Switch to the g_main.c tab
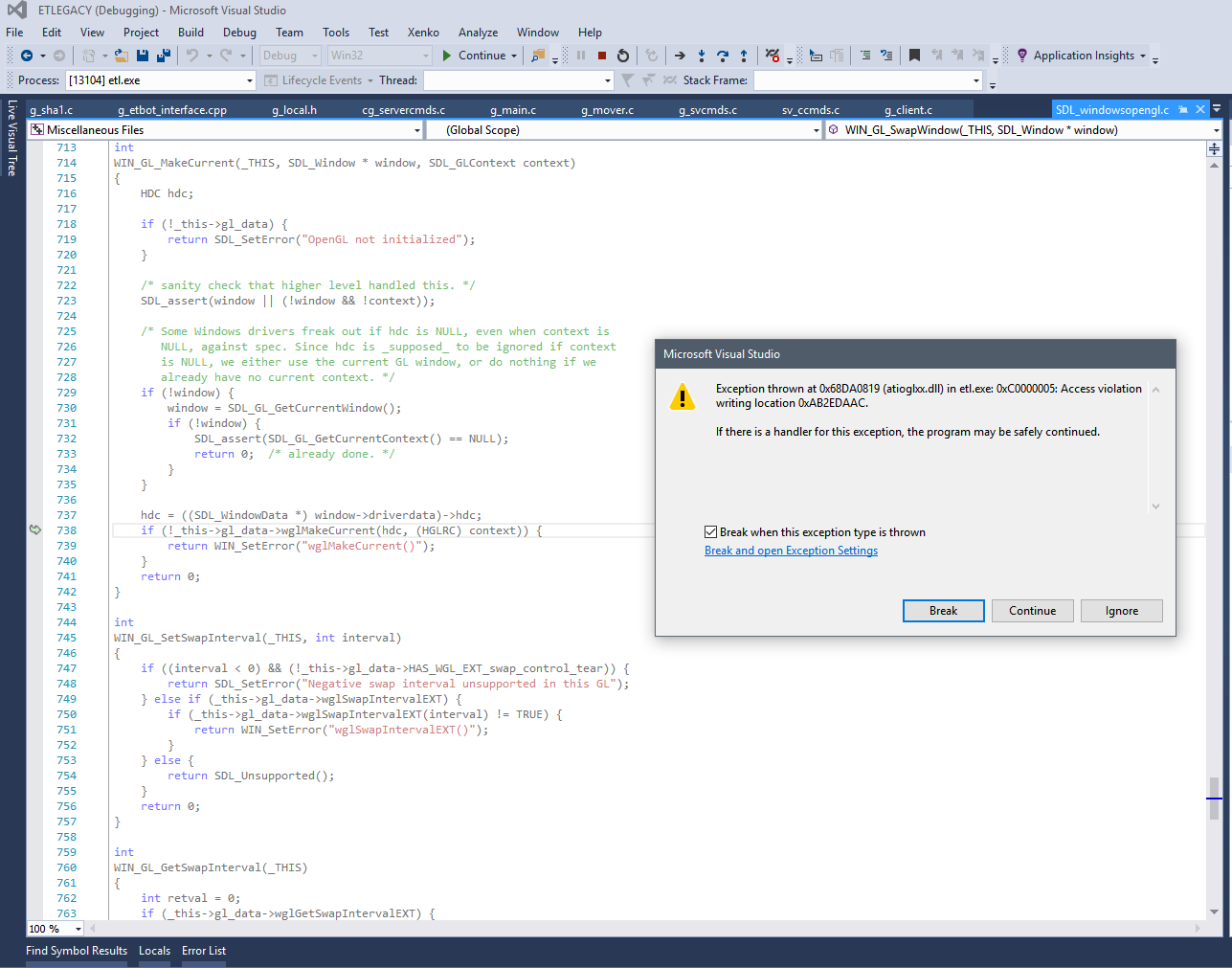Viewport: 1232px width, 968px height. [513, 110]
